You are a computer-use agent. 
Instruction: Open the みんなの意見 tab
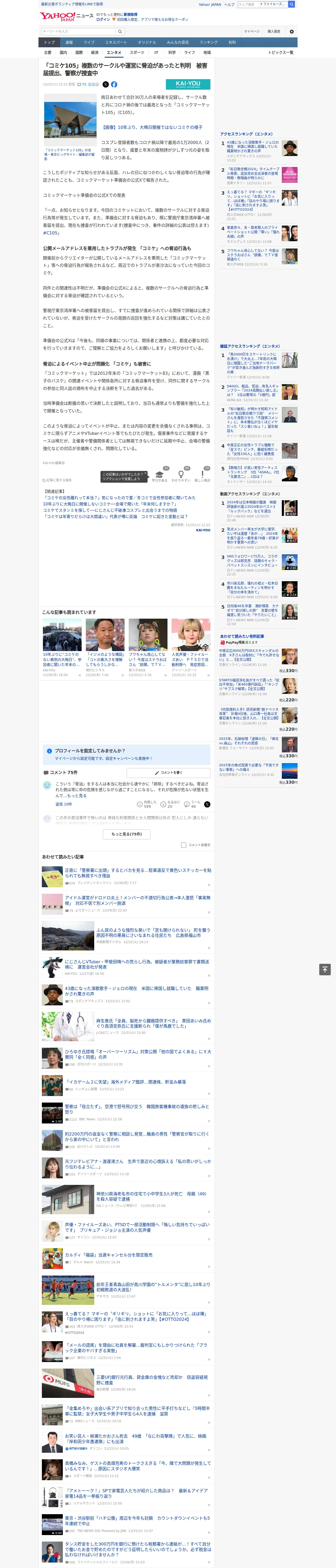pos(178,43)
